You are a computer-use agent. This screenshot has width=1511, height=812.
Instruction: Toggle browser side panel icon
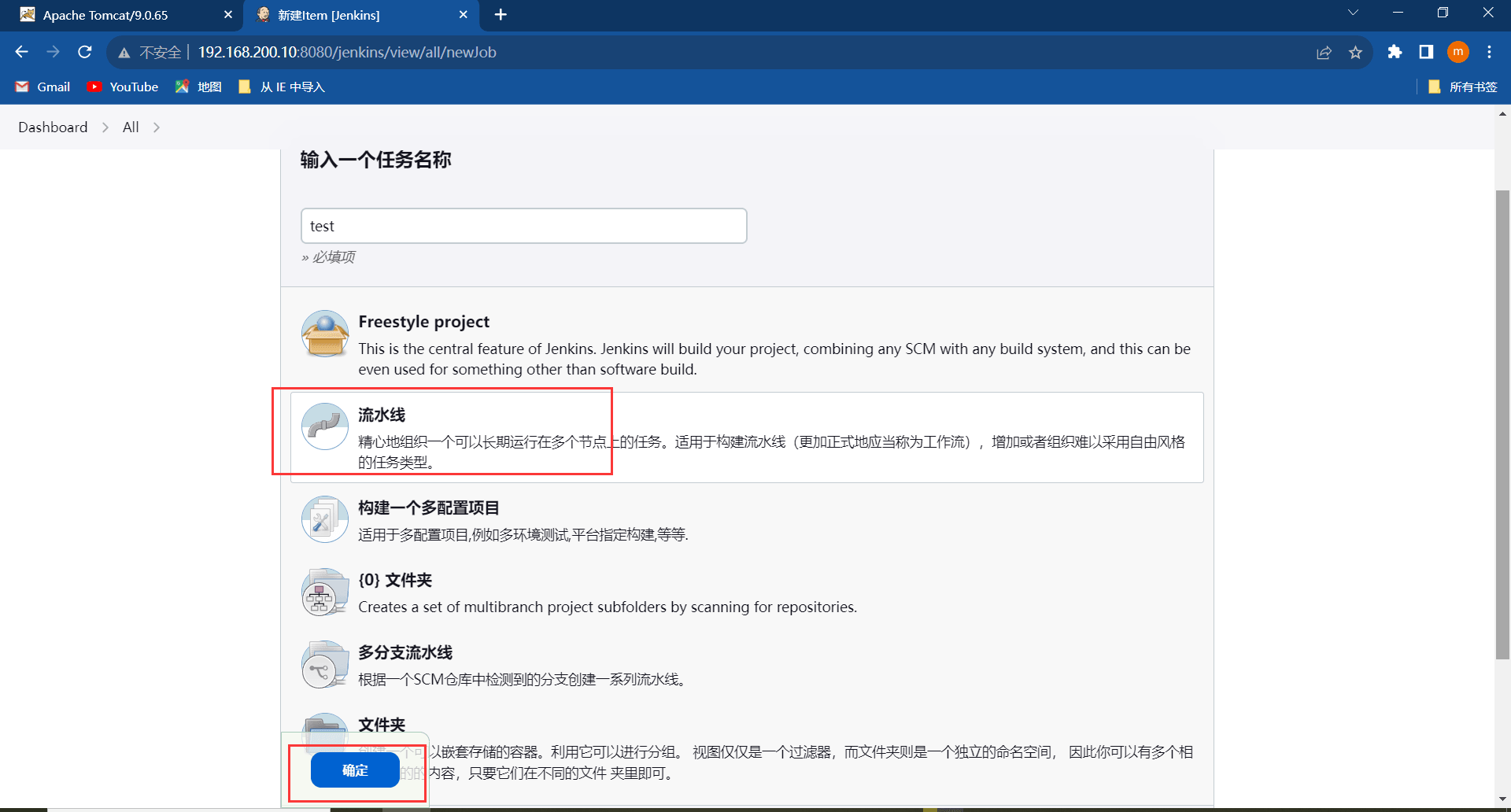point(1426,52)
